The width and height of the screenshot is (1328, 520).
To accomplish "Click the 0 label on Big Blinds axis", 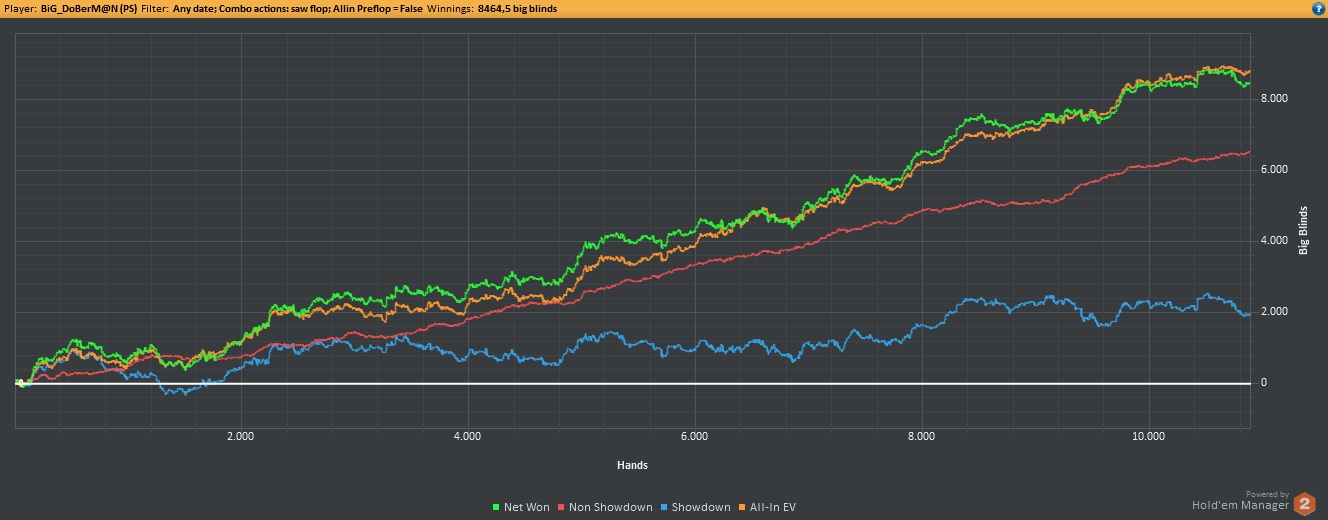I will pyautogui.click(x=1263, y=383).
